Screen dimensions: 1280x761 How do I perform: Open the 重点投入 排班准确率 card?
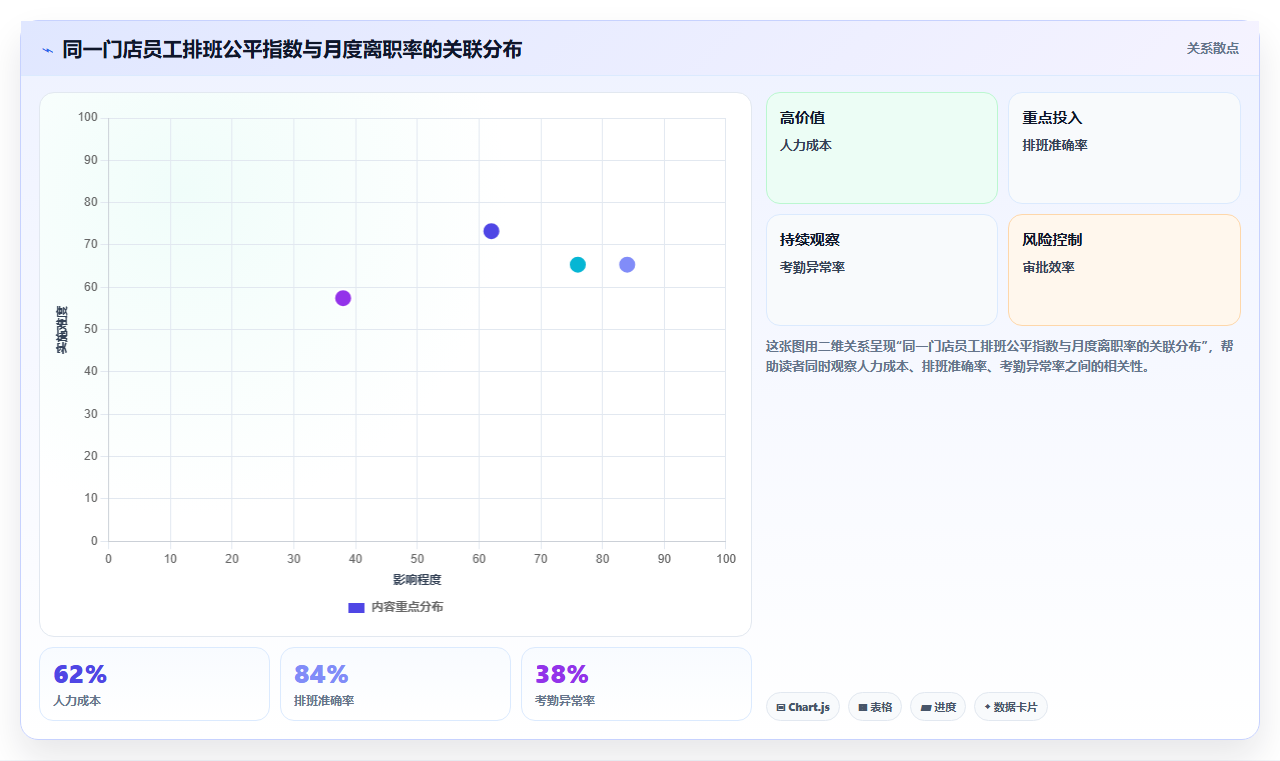click(1124, 148)
